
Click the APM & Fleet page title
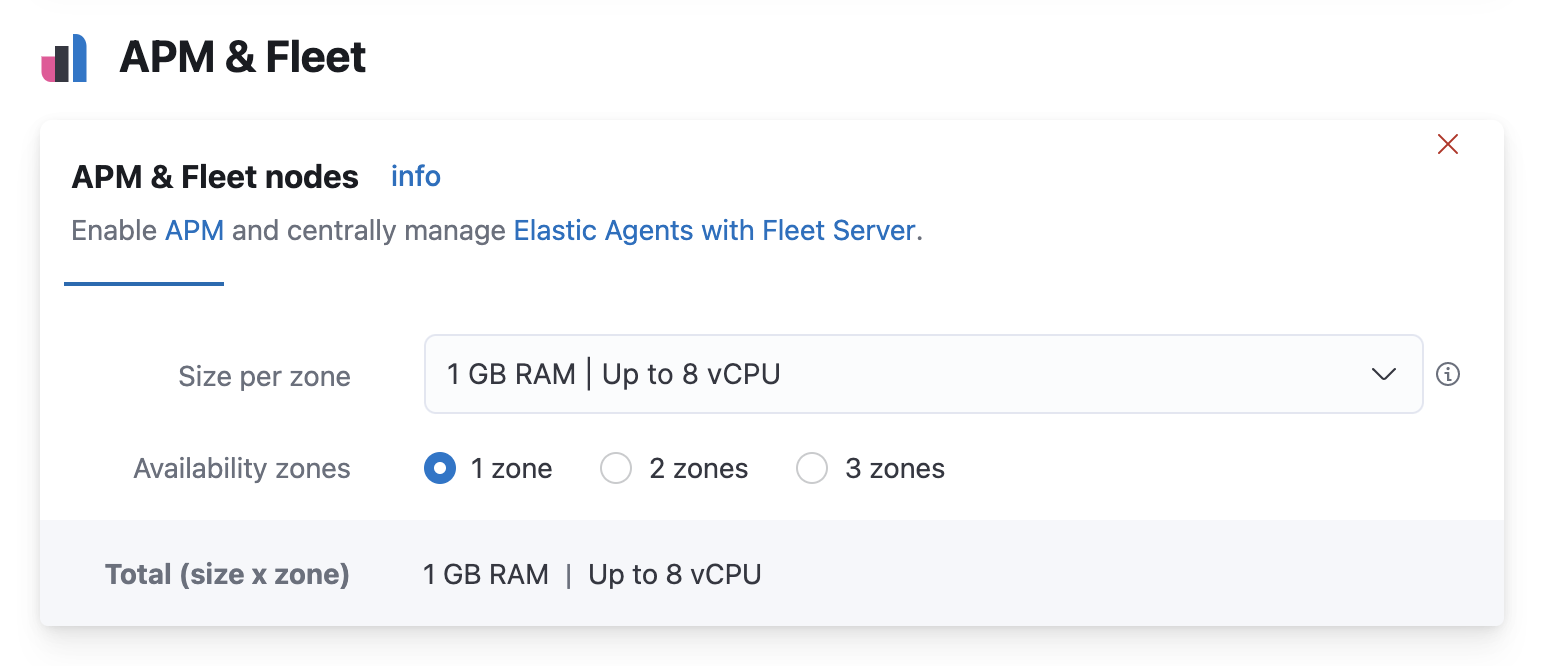coord(241,57)
